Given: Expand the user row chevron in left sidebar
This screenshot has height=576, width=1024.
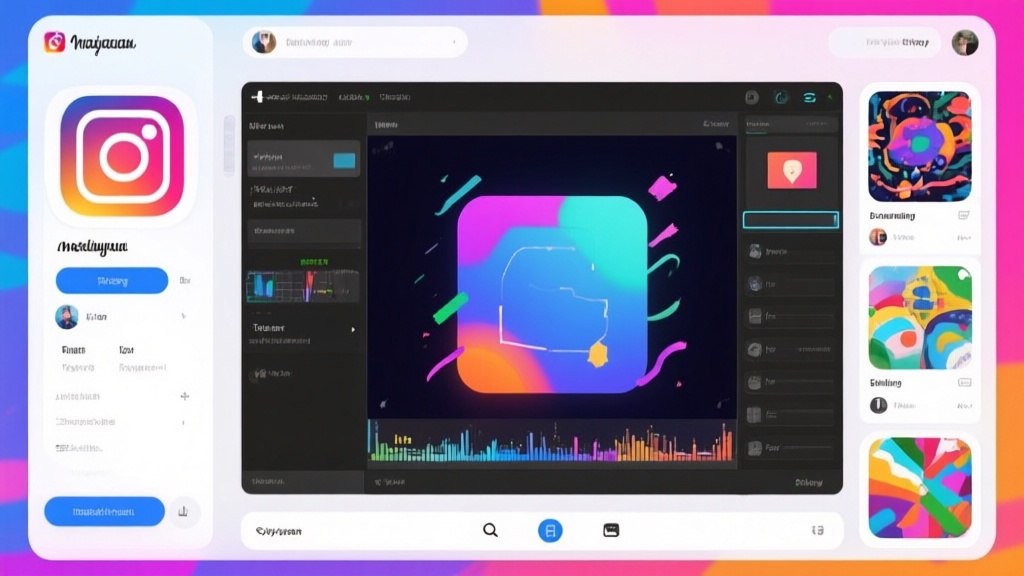Looking at the screenshot, I should pyautogui.click(x=184, y=316).
